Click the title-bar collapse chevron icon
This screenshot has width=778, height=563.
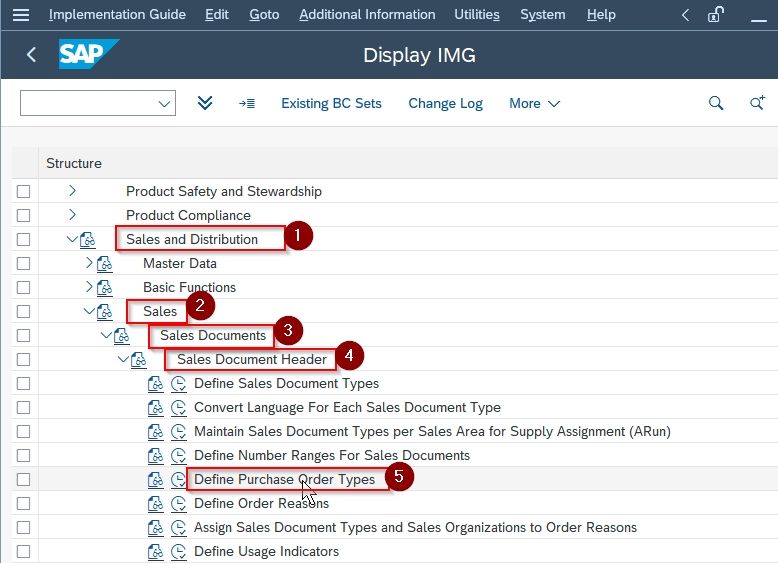tap(685, 15)
